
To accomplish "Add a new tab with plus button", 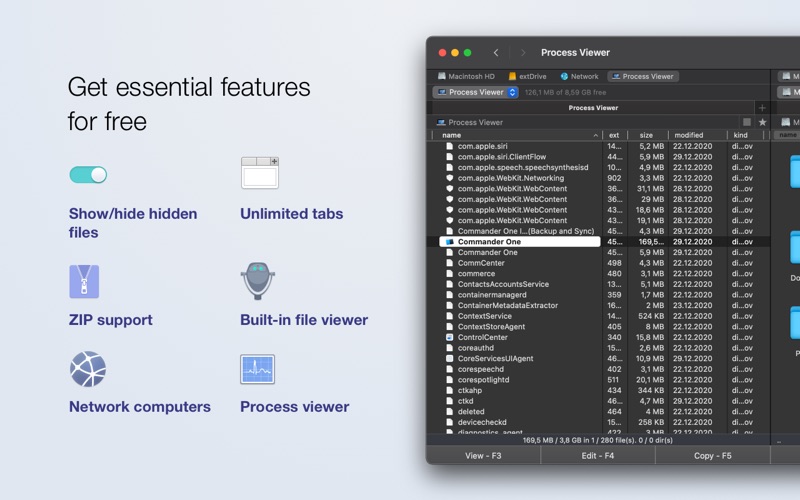I will pyautogui.click(x=762, y=108).
